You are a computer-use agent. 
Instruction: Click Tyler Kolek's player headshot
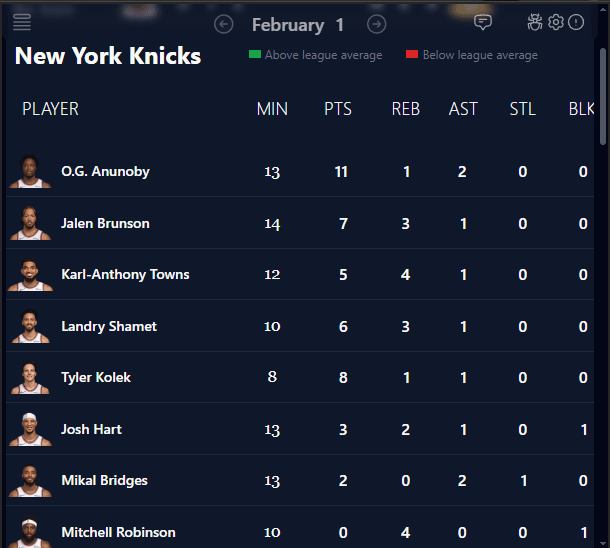pyautogui.click(x=30, y=378)
